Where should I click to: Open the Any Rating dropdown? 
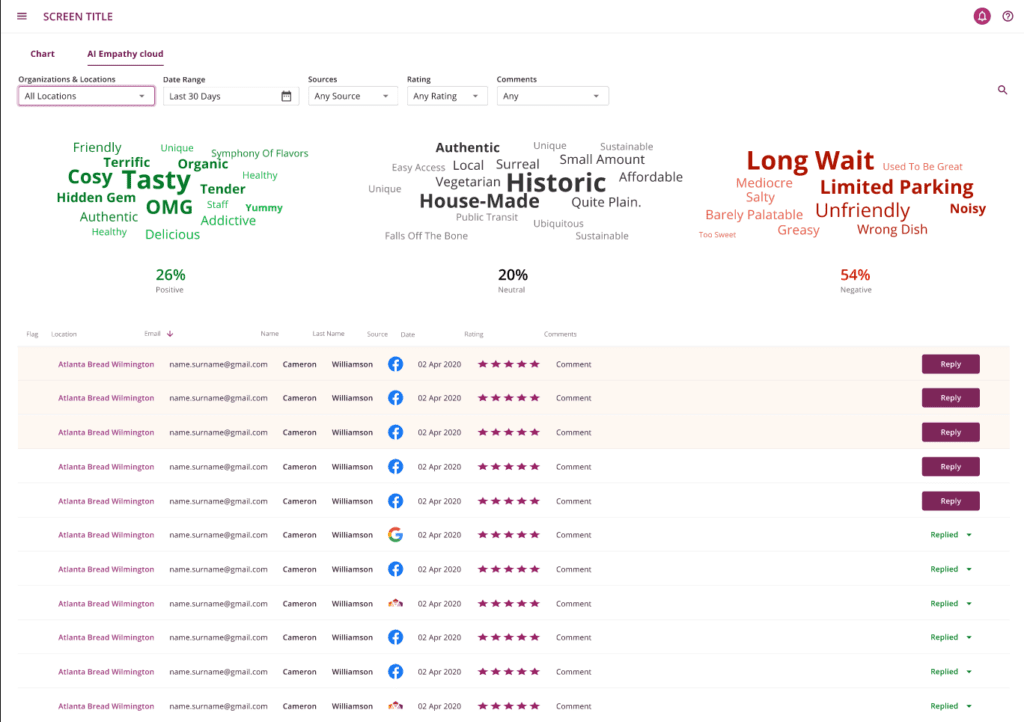click(x=446, y=96)
